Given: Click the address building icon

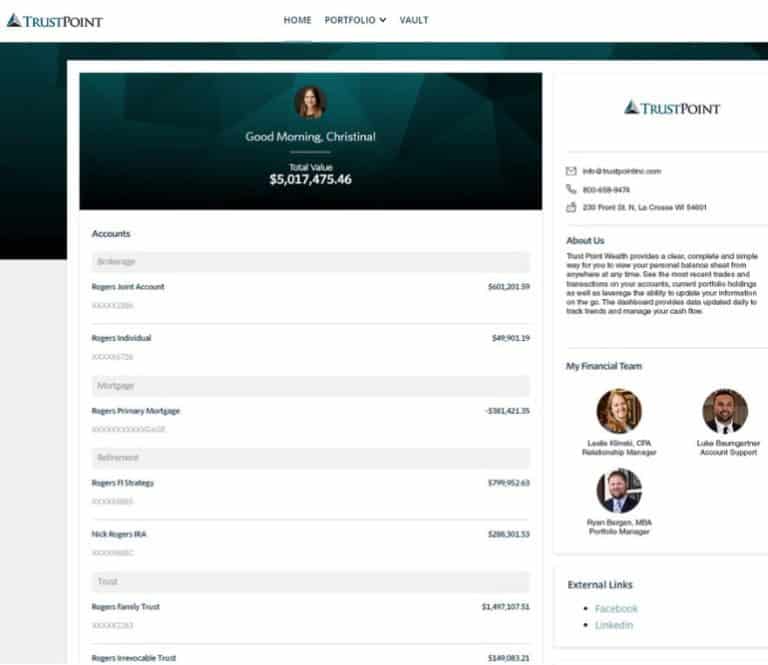Looking at the screenshot, I should tap(571, 207).
